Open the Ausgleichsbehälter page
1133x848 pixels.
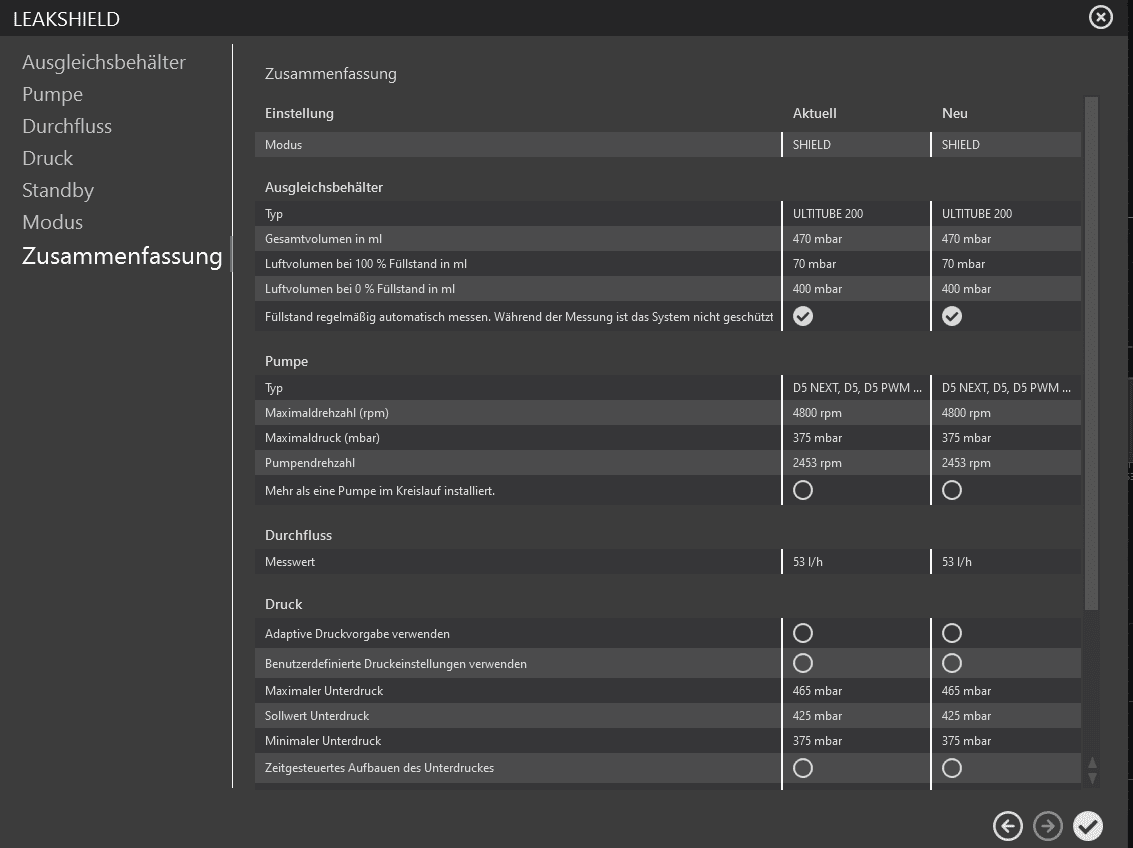pyautogui.click(x=104, y=62)
